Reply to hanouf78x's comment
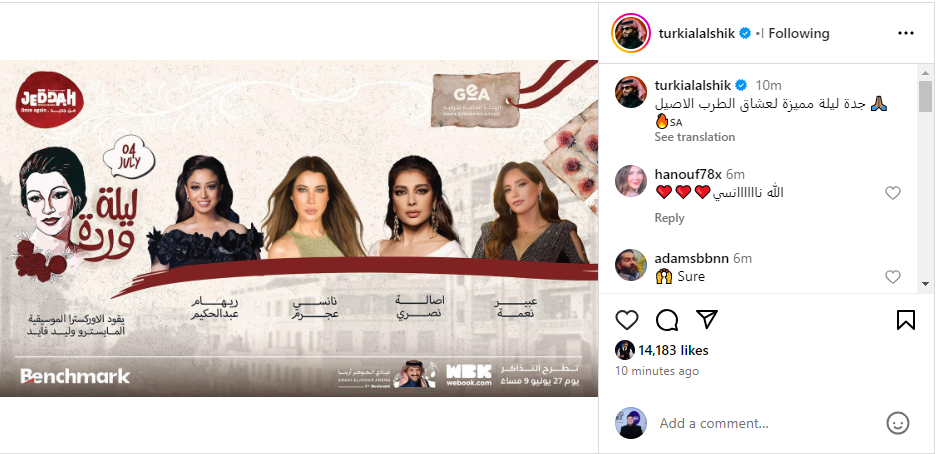Screen dimensions: 936x454 (x=669, y=218)
